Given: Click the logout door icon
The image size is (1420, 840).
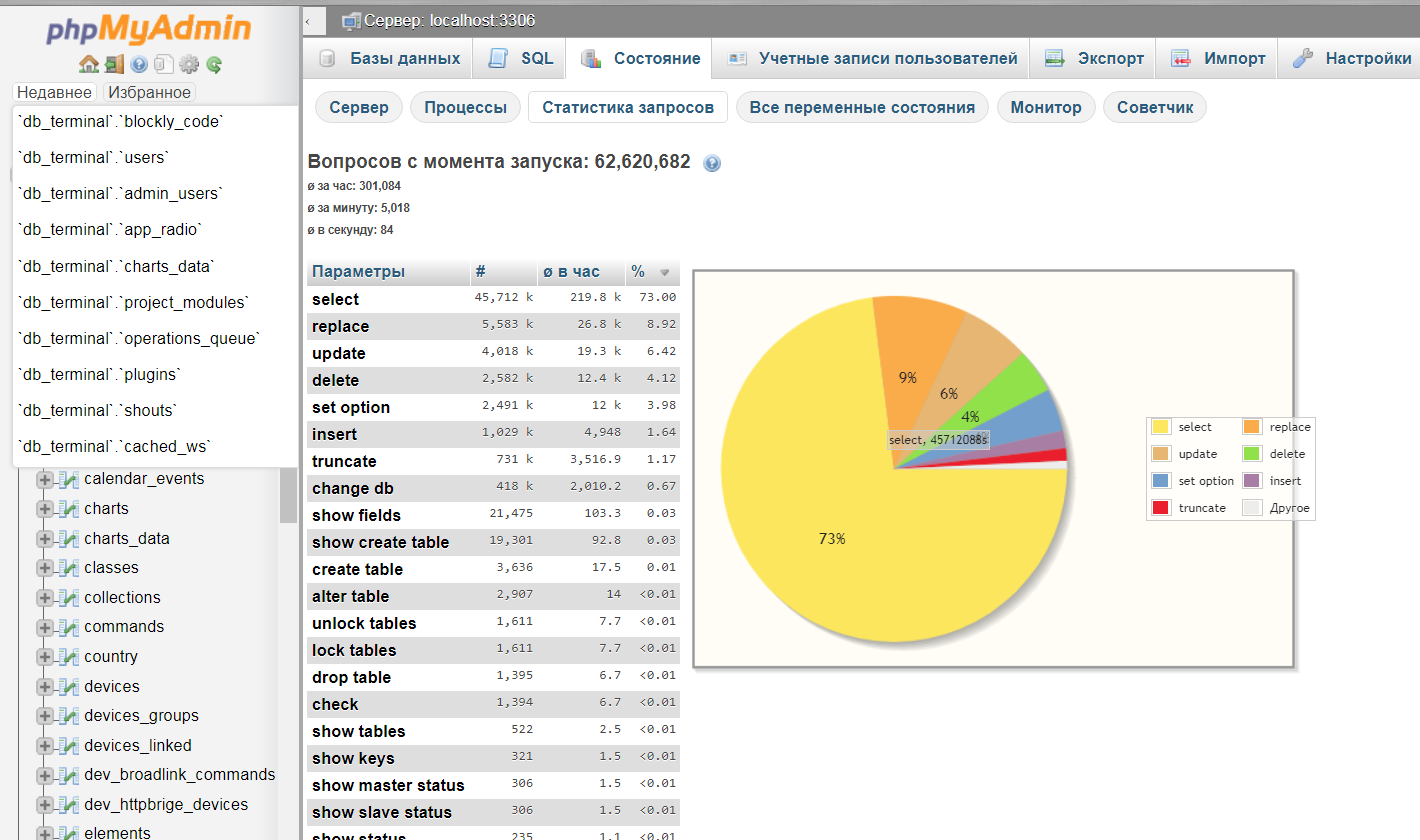Looking at the screenshot, I should 114,65.
